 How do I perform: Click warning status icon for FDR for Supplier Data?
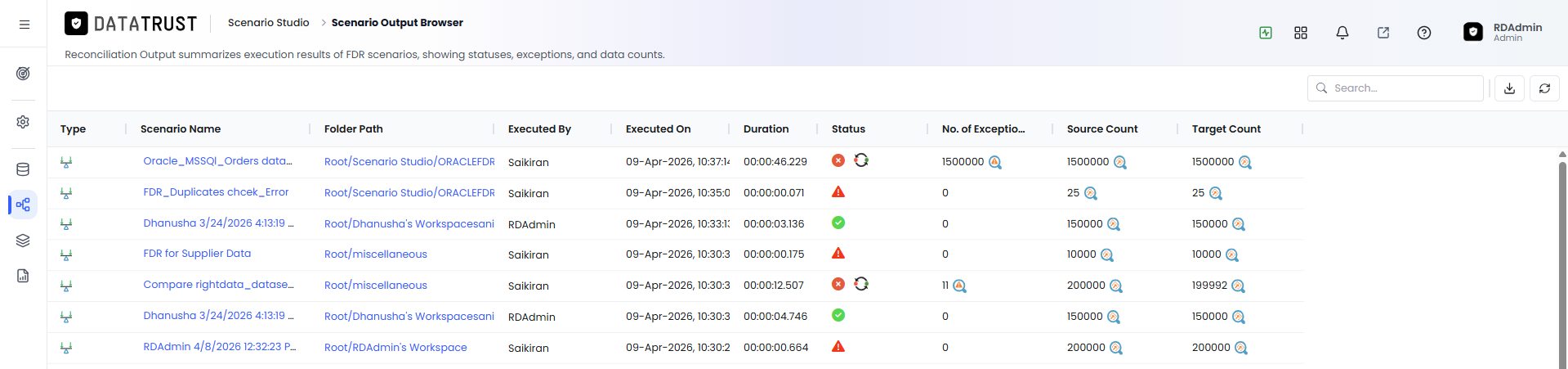[838, 253]
